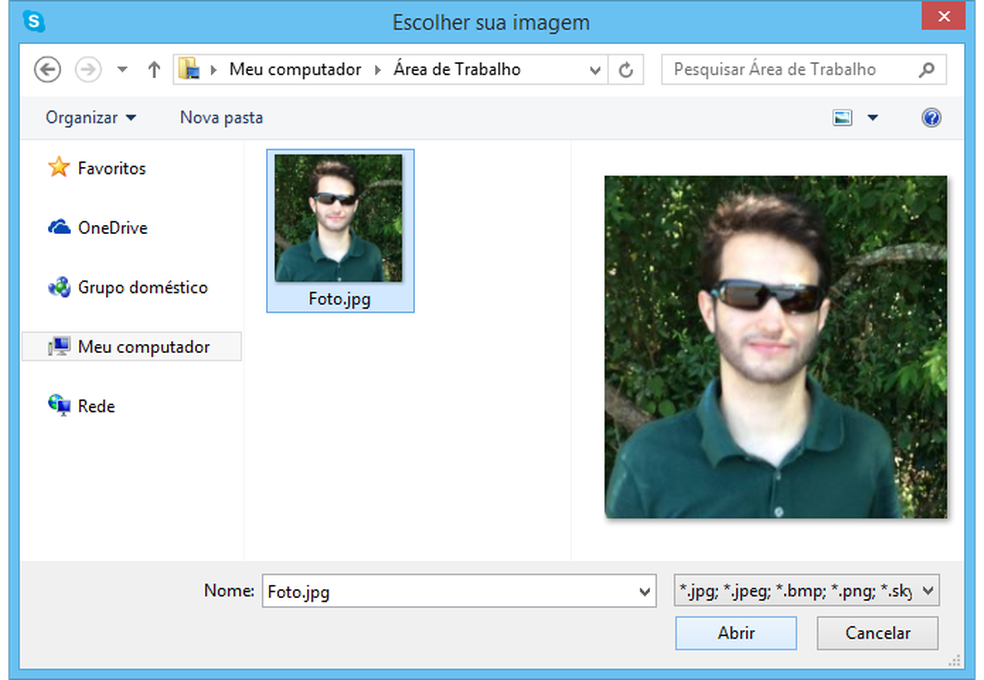The width and height of the screenshot is (984, 680).
Task: Click the folder icon in address bar
Action: pos(188,69)
